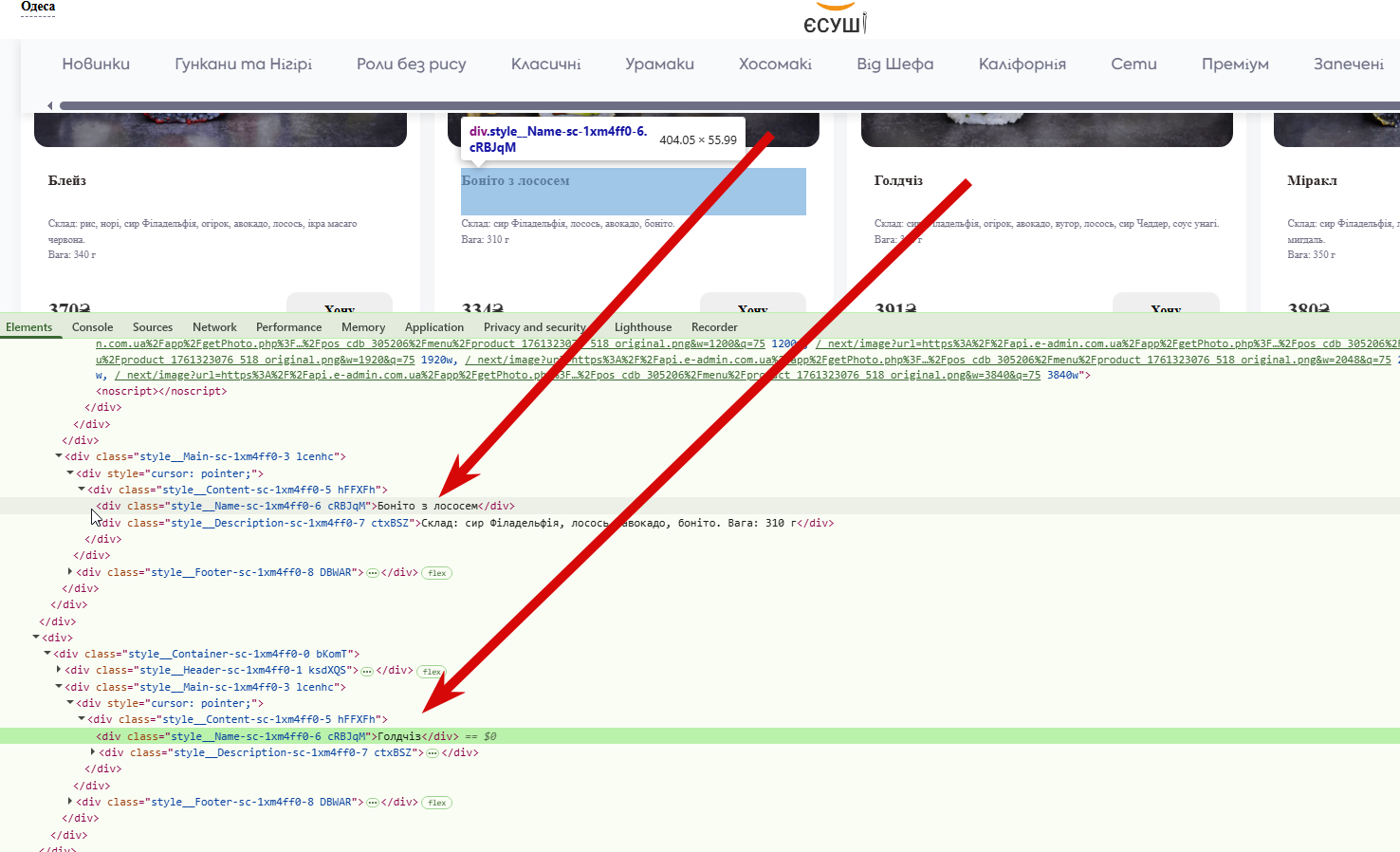The width and height of the screenshot is (1400, 852).
Task: Click Блейз product image thumbnail
Action: tap(220, 130)
